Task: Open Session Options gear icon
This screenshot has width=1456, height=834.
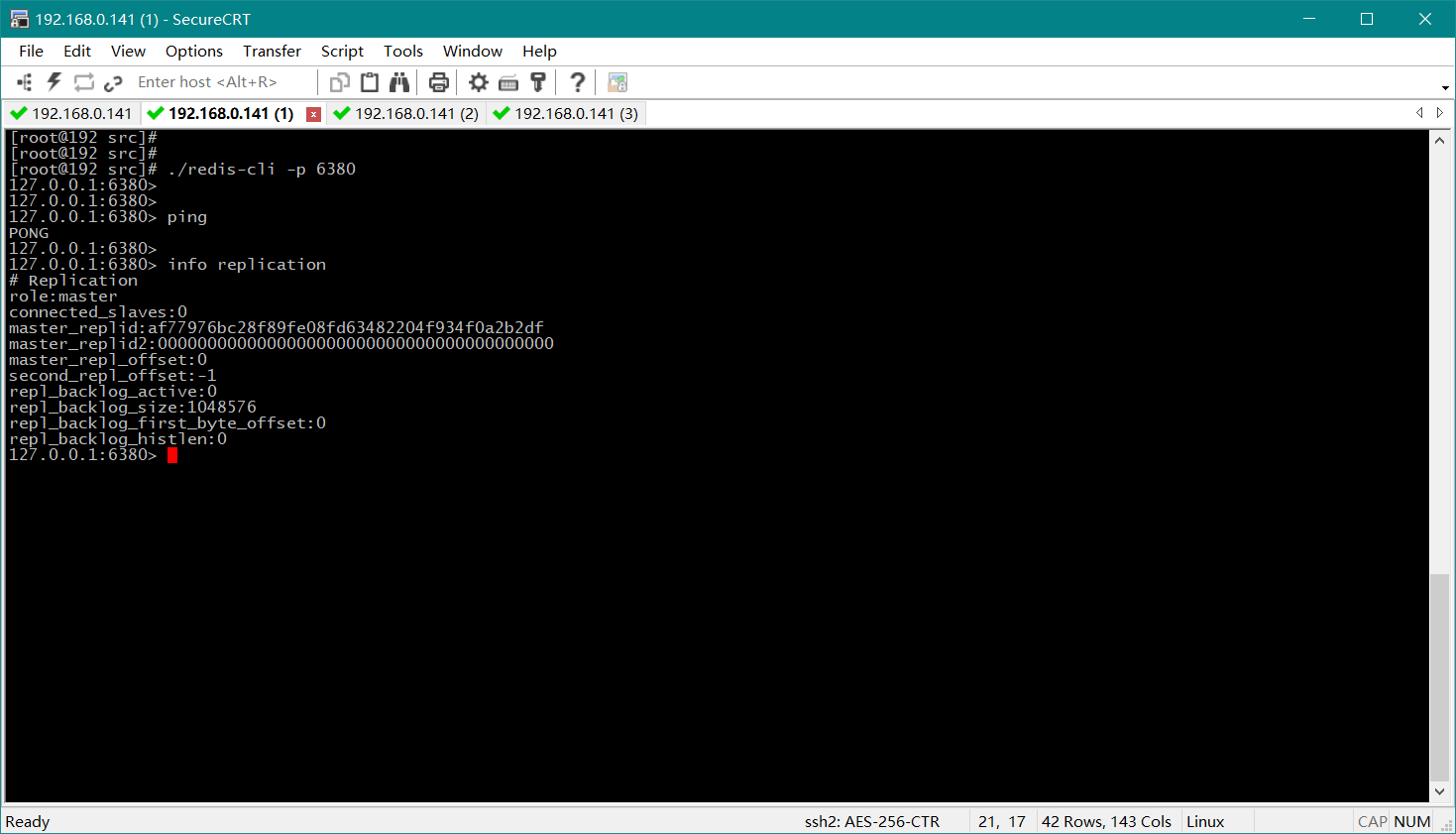Action: (x=479, y=82)
